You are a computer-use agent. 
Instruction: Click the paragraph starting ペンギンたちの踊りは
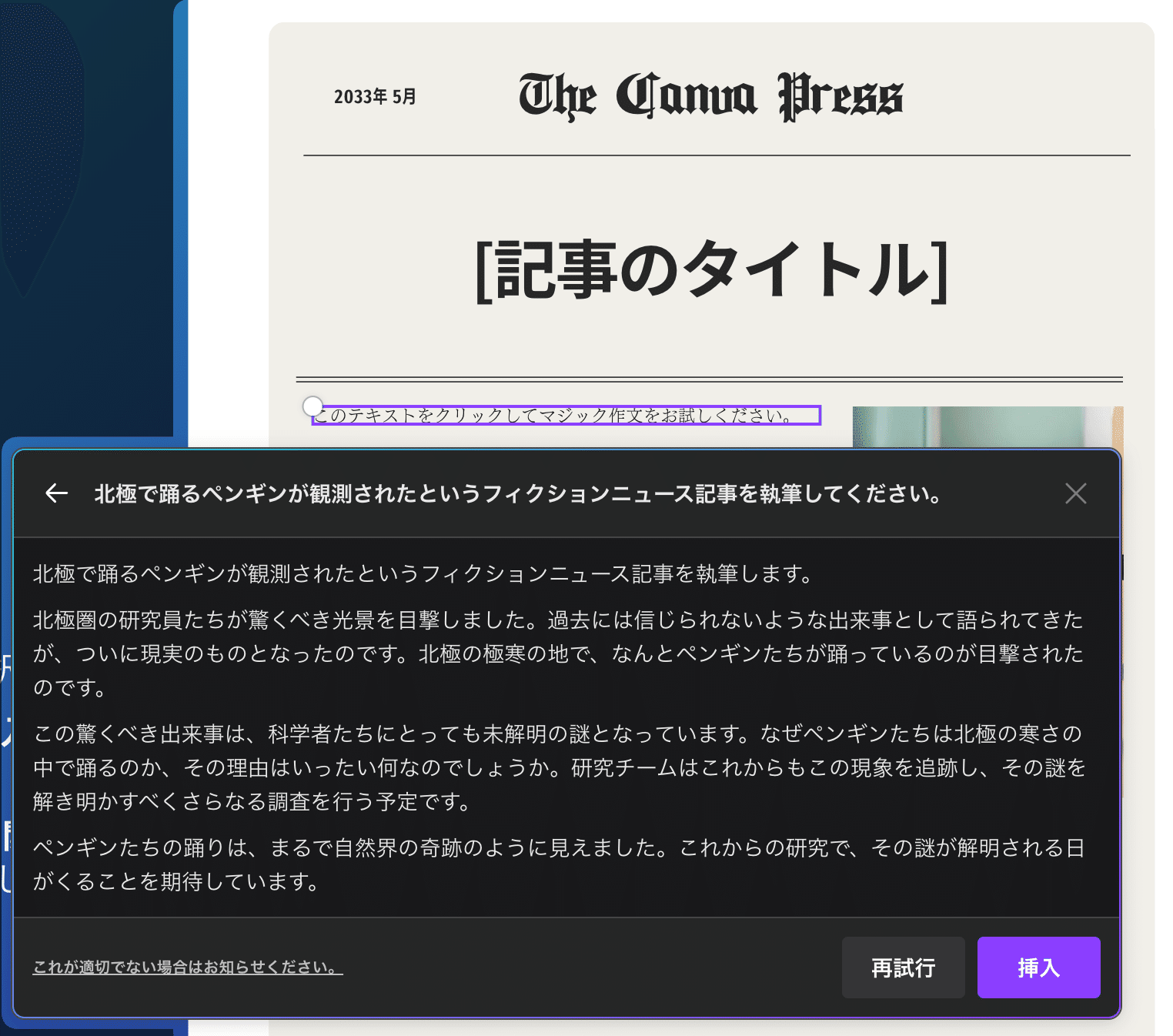(x=558, y=864)
